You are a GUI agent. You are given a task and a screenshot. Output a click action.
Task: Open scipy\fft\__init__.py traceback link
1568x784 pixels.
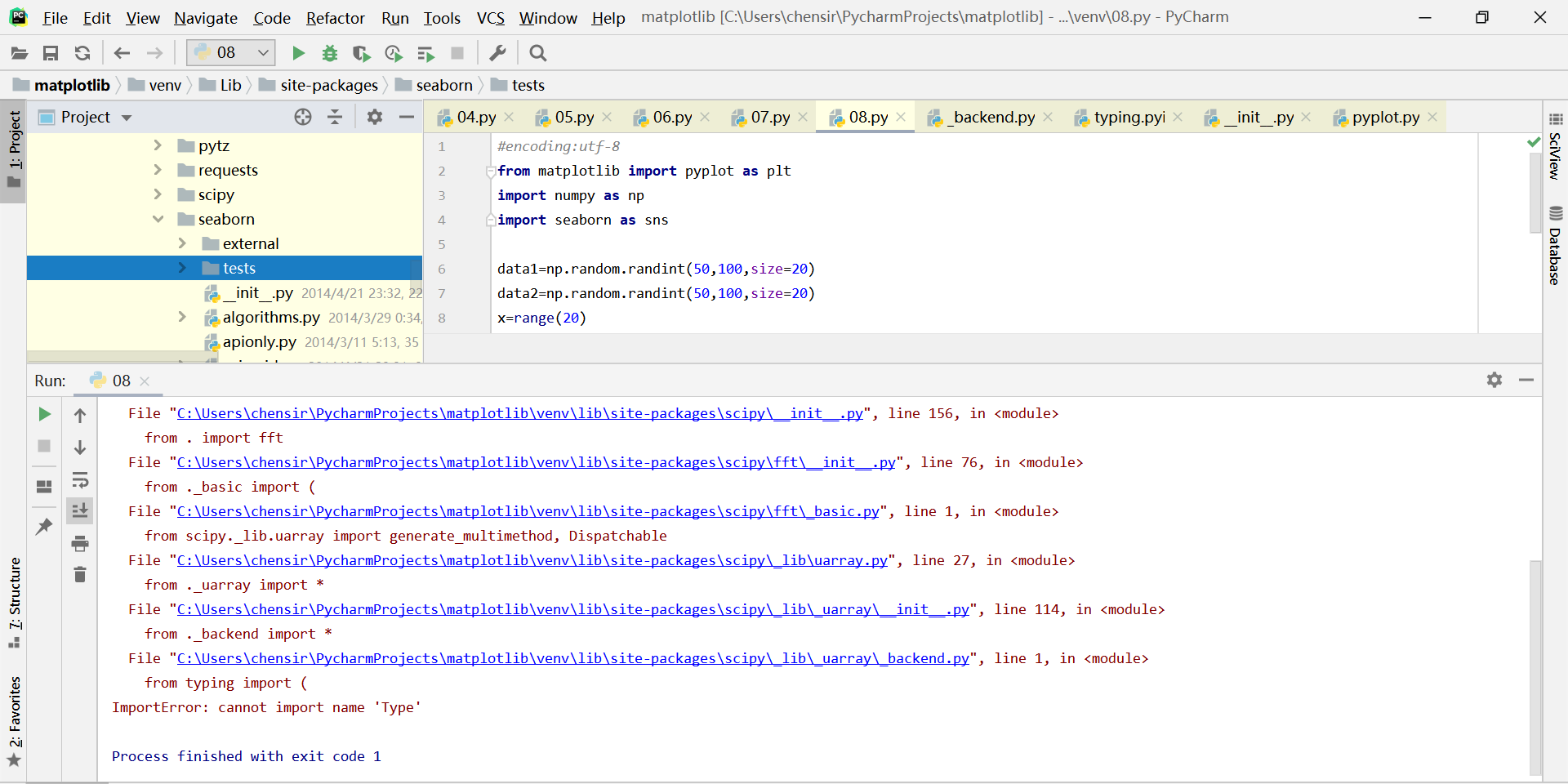point(537,462)
